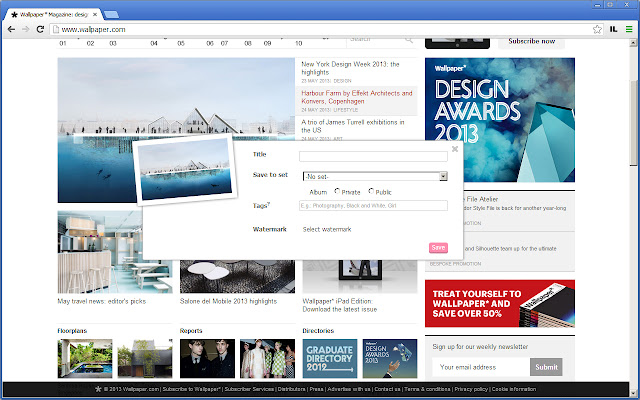Open the Chrome menu icon
Image resolution: width=640 pixels, height=400 pixels.
(629, 29)
